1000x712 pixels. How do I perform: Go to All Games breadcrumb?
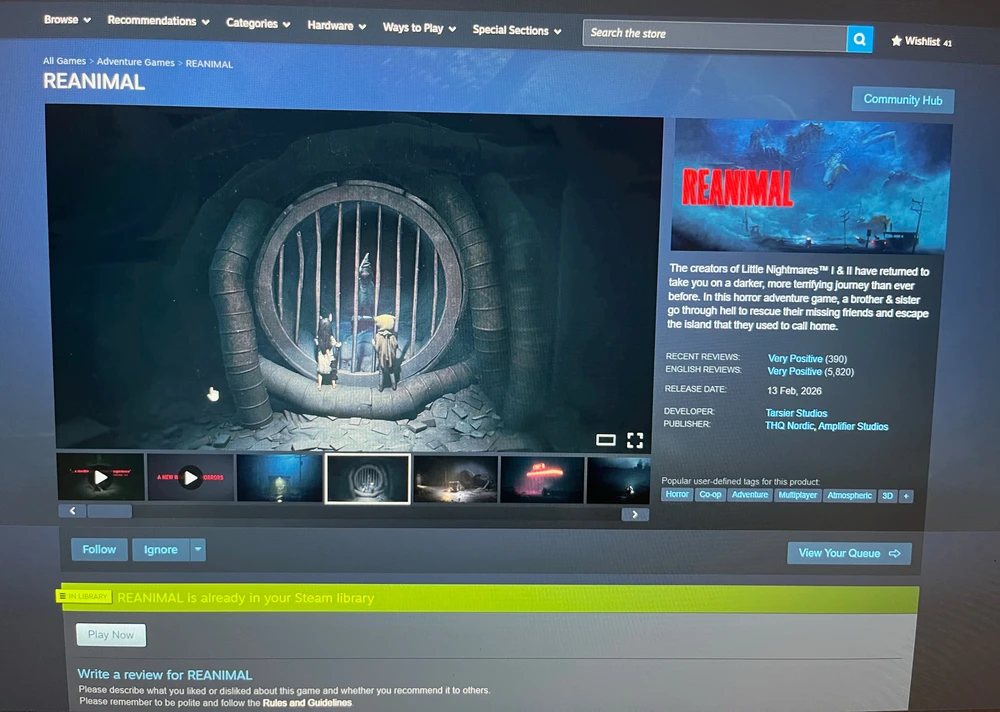[64, 61]
